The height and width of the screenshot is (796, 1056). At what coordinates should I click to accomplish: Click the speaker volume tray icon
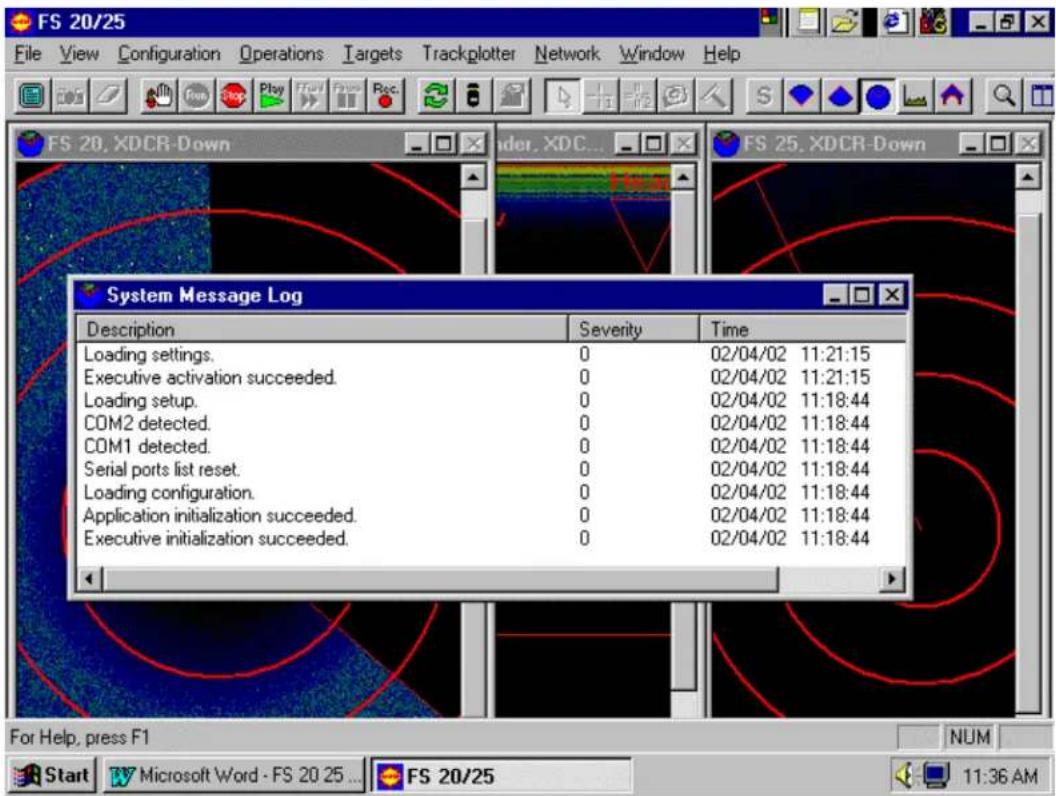[903, 776]
